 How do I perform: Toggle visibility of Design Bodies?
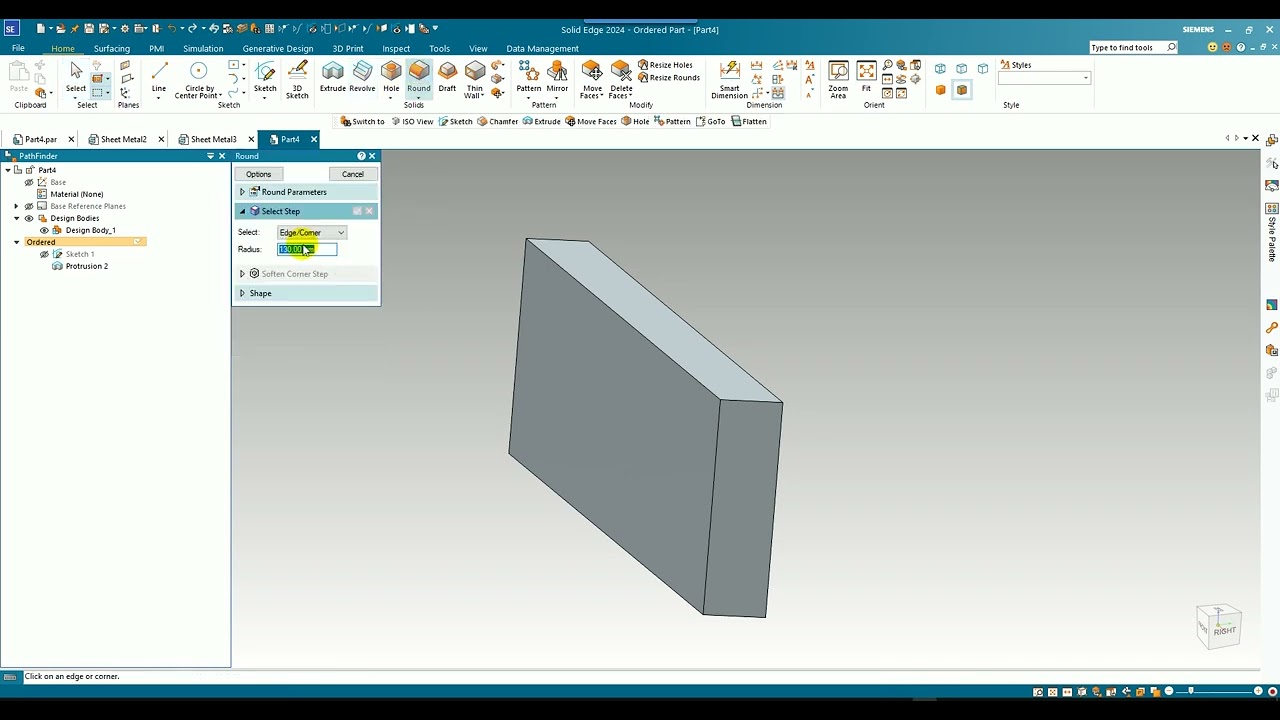click(x=29, y=218)
